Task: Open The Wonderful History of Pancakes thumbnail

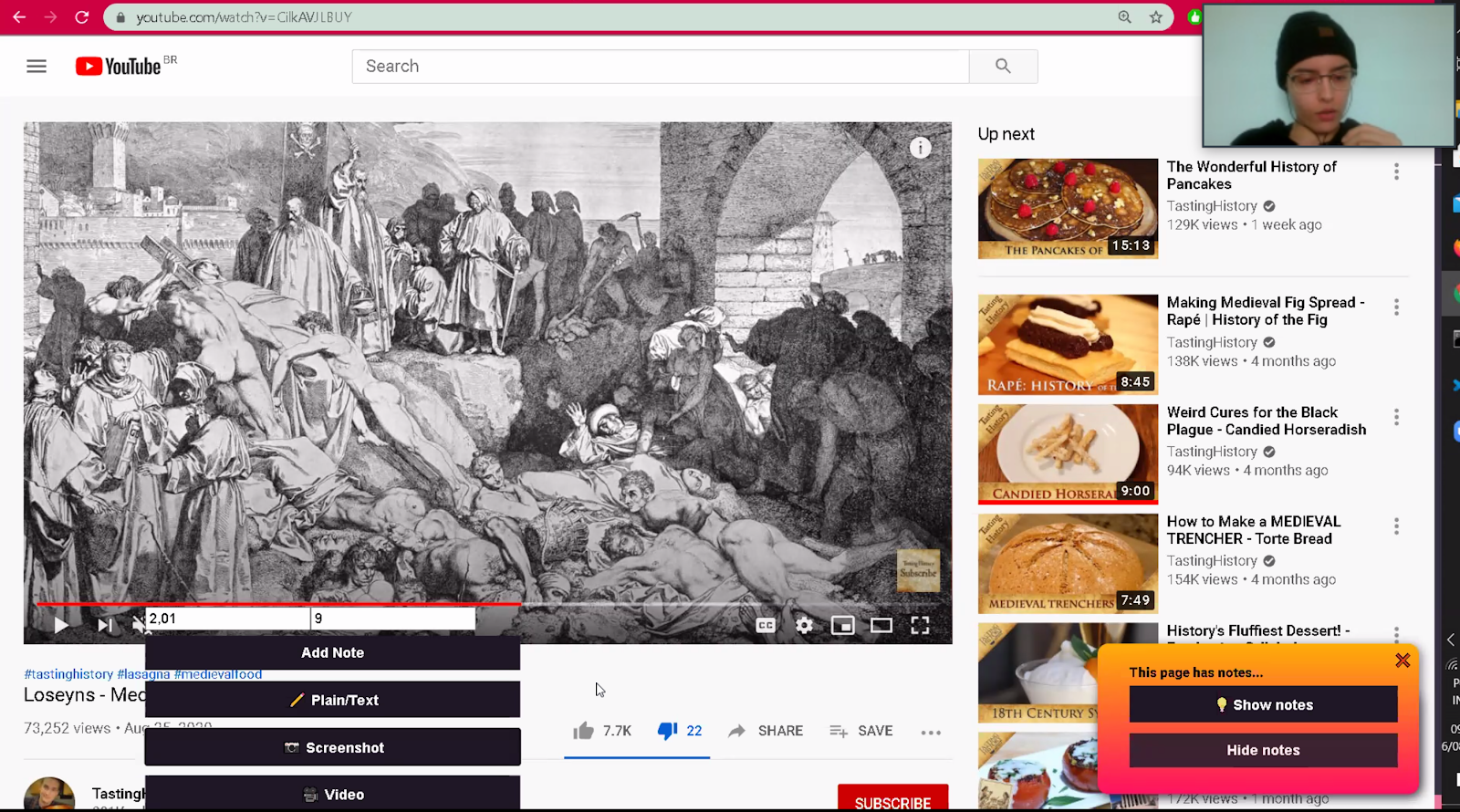Action: point(1068,209)
